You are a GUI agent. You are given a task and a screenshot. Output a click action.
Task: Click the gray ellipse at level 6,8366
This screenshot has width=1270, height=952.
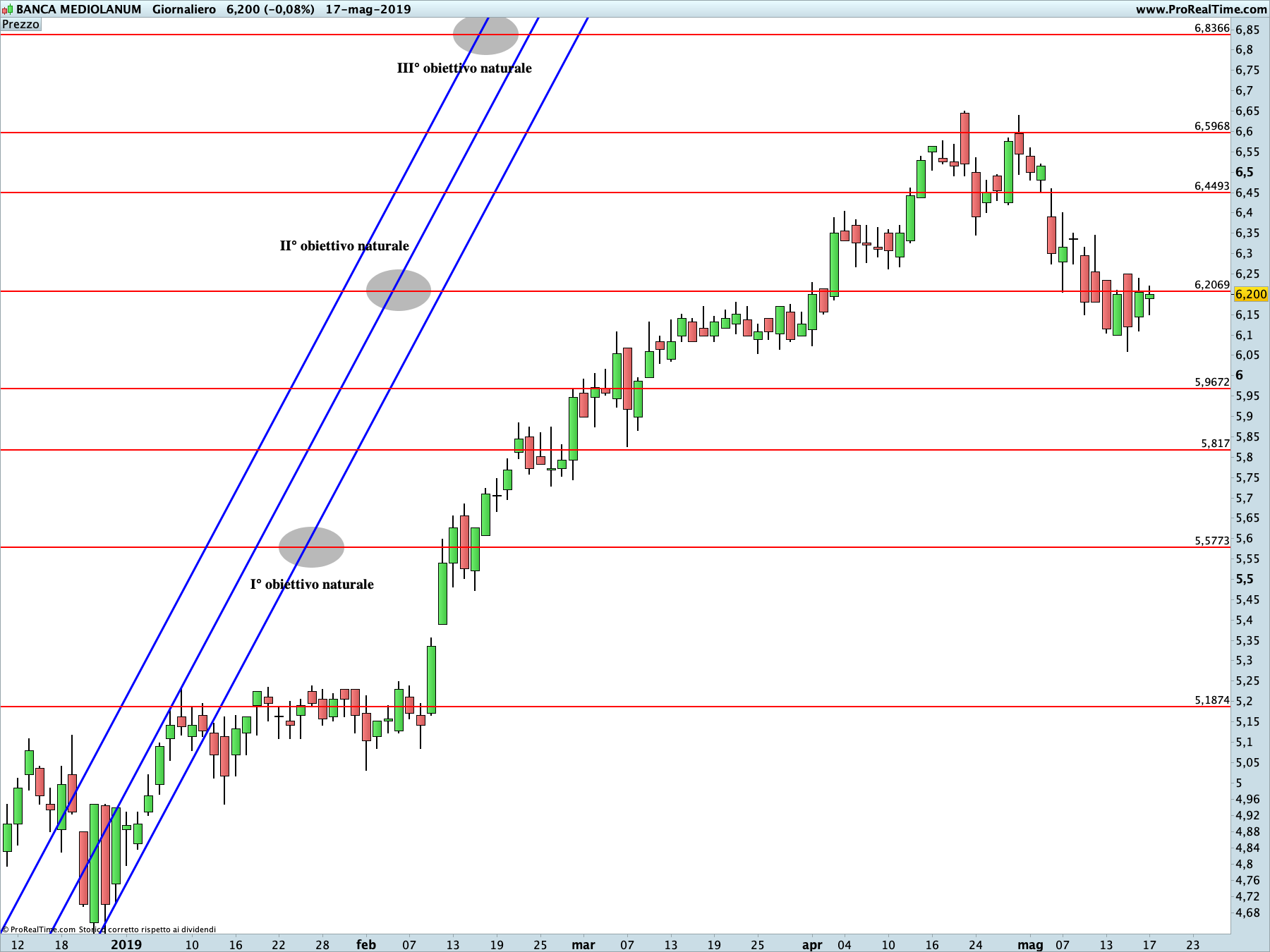tap(486, 35)
